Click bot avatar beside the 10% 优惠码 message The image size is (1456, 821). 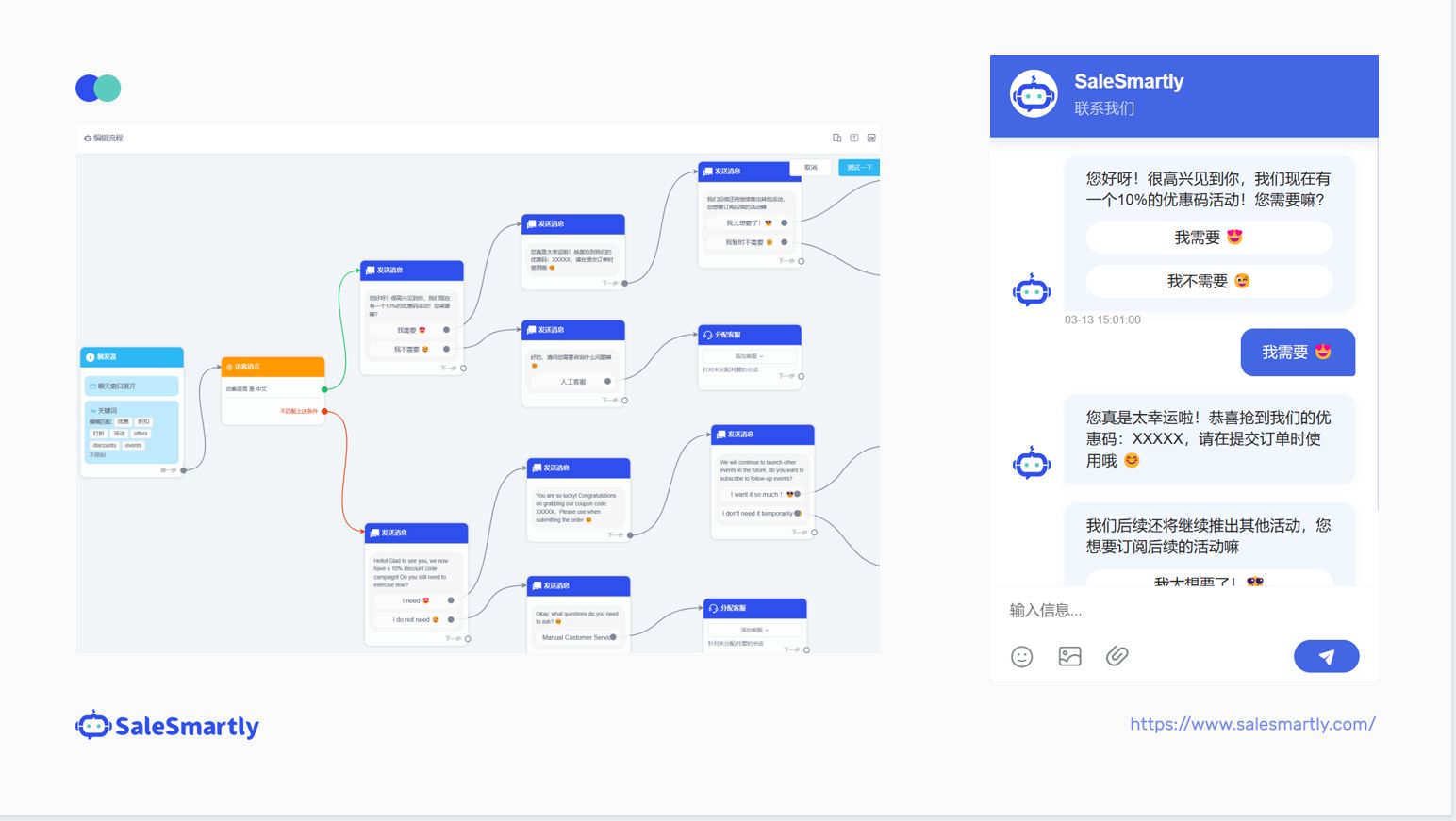(1032, 290)
